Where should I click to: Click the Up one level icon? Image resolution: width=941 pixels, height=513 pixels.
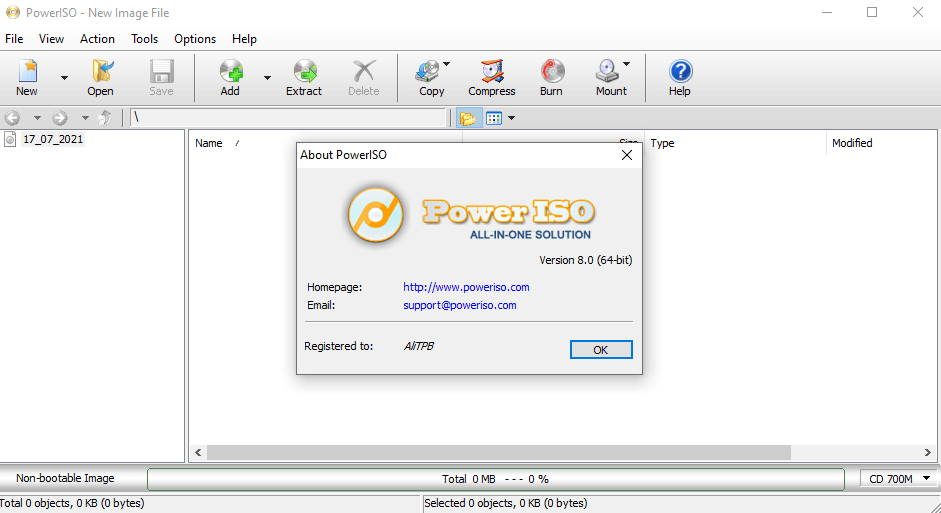pos(105,118)
